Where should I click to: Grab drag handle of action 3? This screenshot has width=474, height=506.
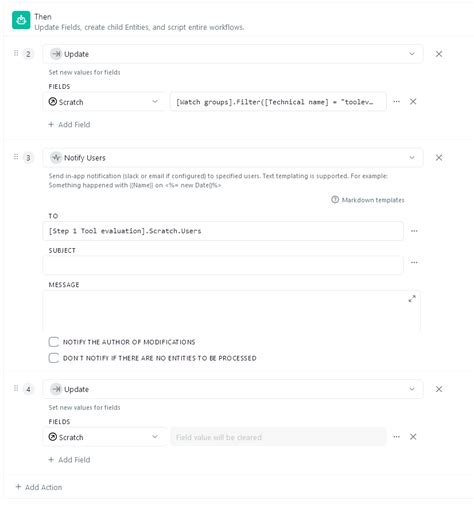coord(16,157)
